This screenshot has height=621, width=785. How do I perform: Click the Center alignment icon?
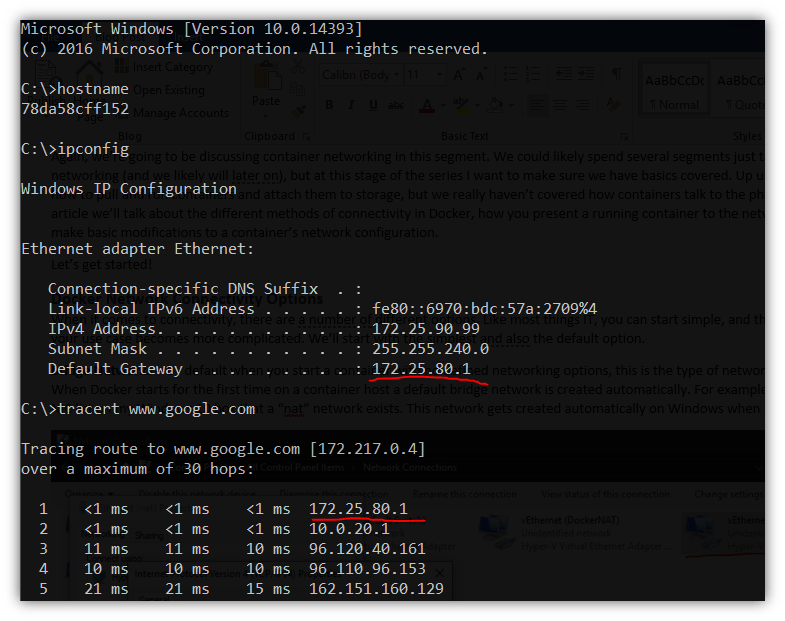[560, 105]
